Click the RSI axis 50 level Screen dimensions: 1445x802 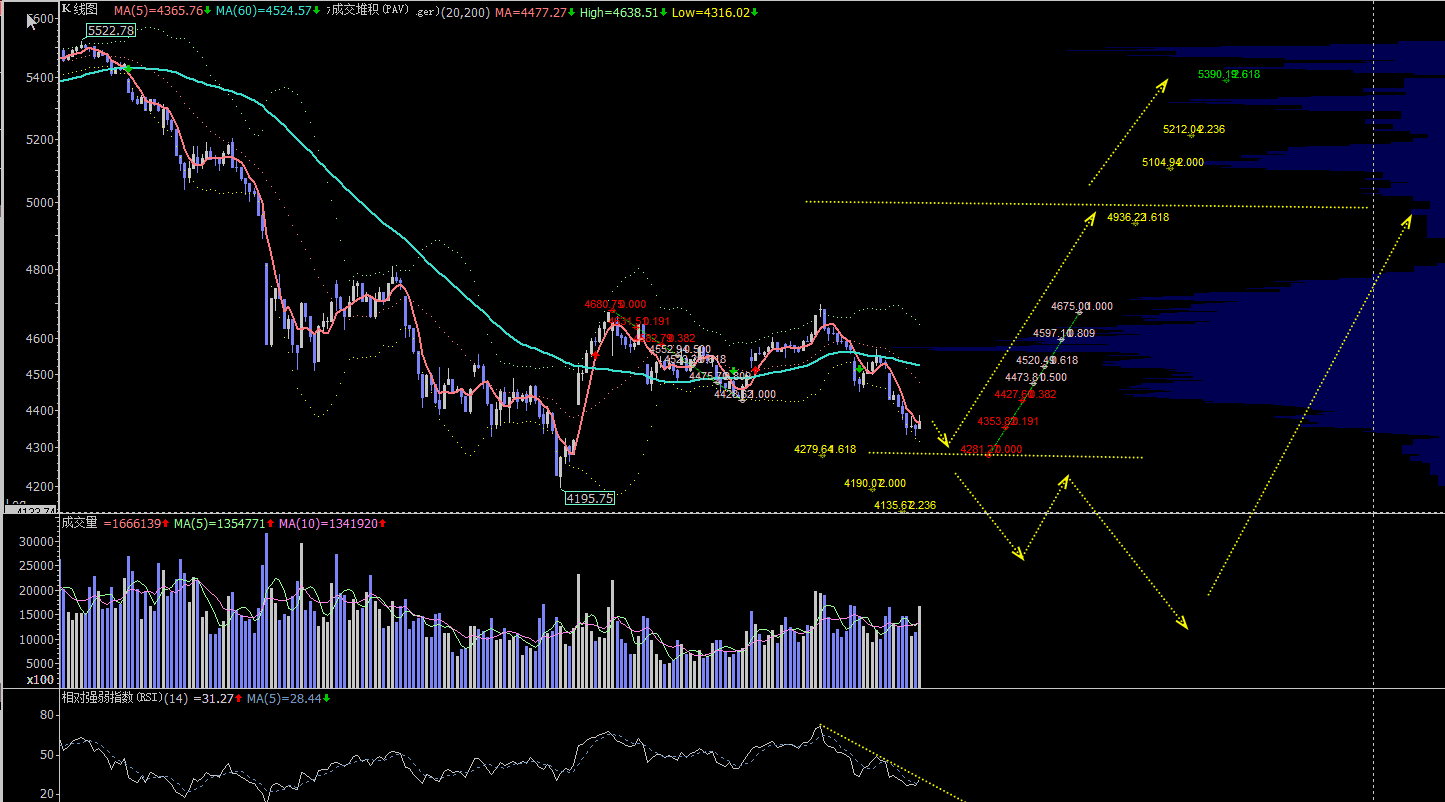tap(47, 755)
